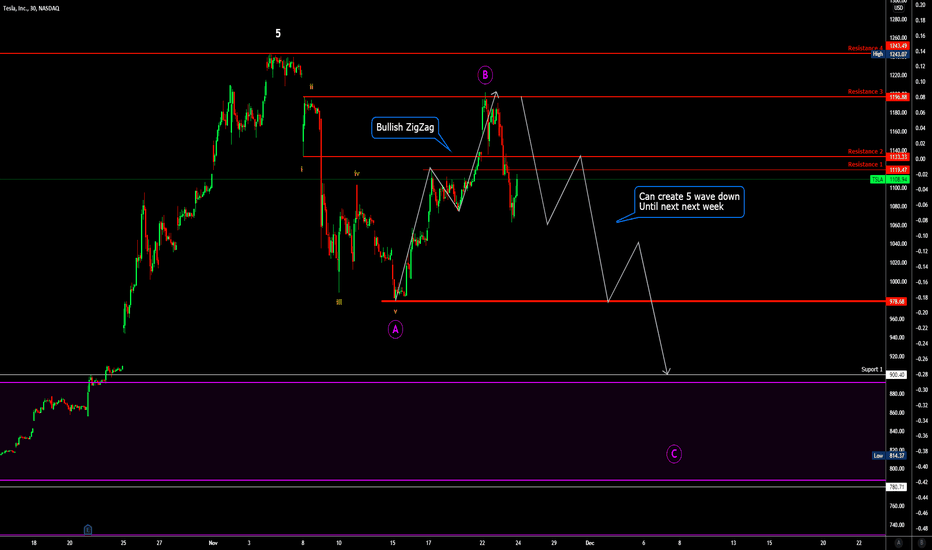Click the Bullish ZigZag callout
932x550 pixels.
pos(405,127)
